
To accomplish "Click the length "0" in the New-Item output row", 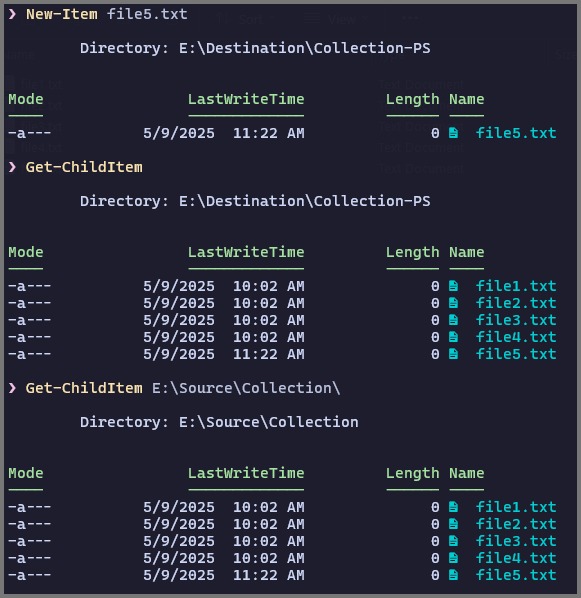I will coord(435,133).
